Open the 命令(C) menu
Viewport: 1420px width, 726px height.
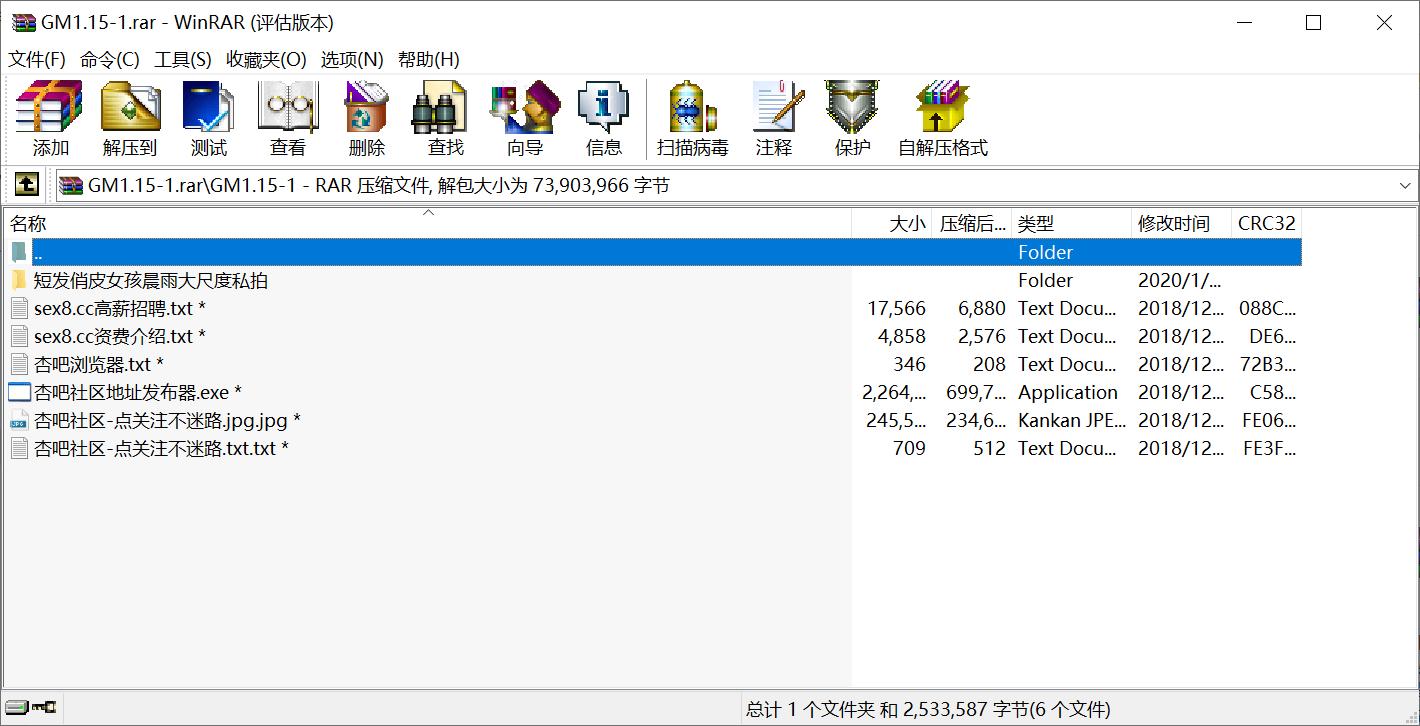110,59
